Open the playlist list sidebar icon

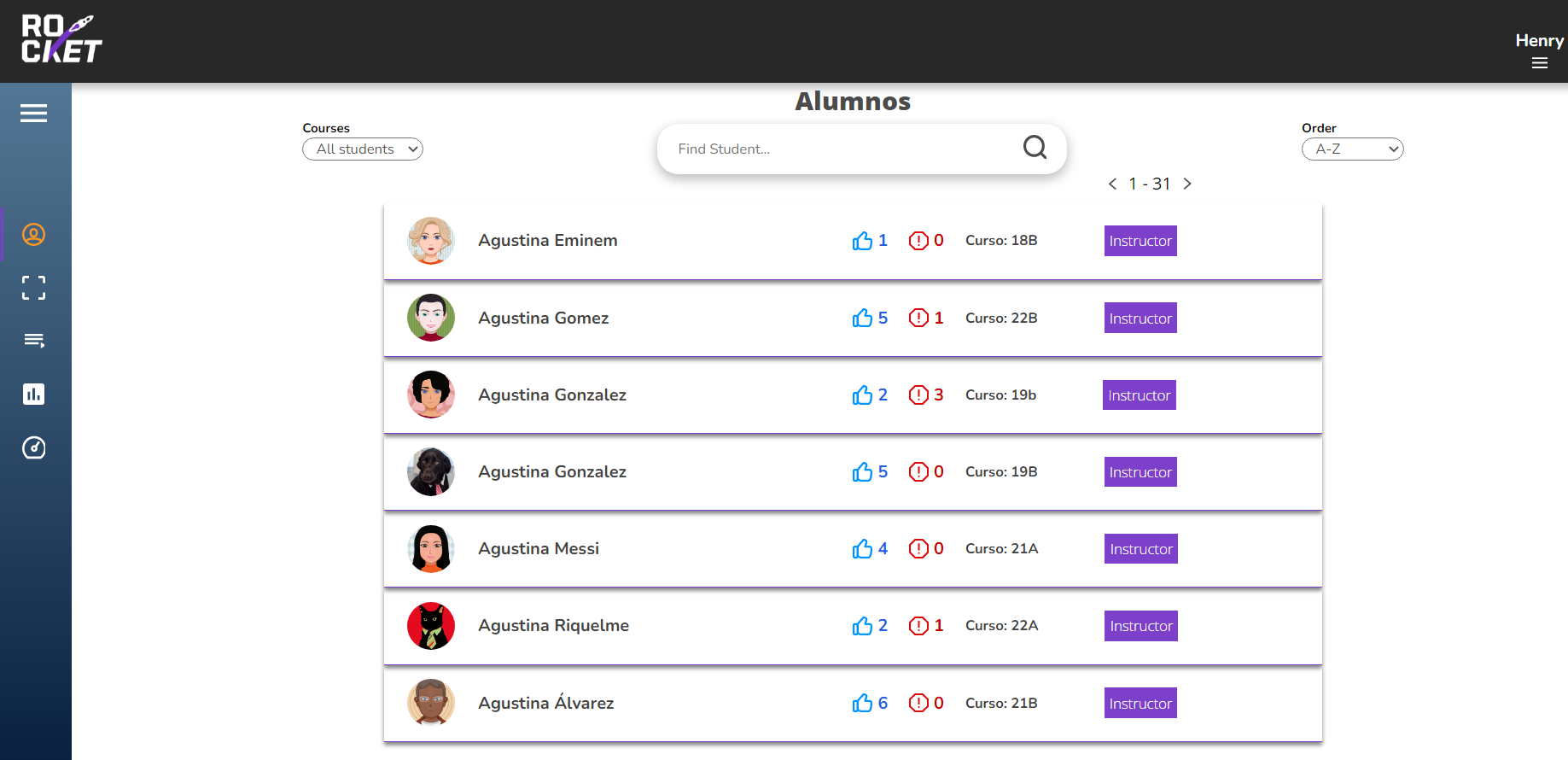pyautogui.click(x=33, y=341)
